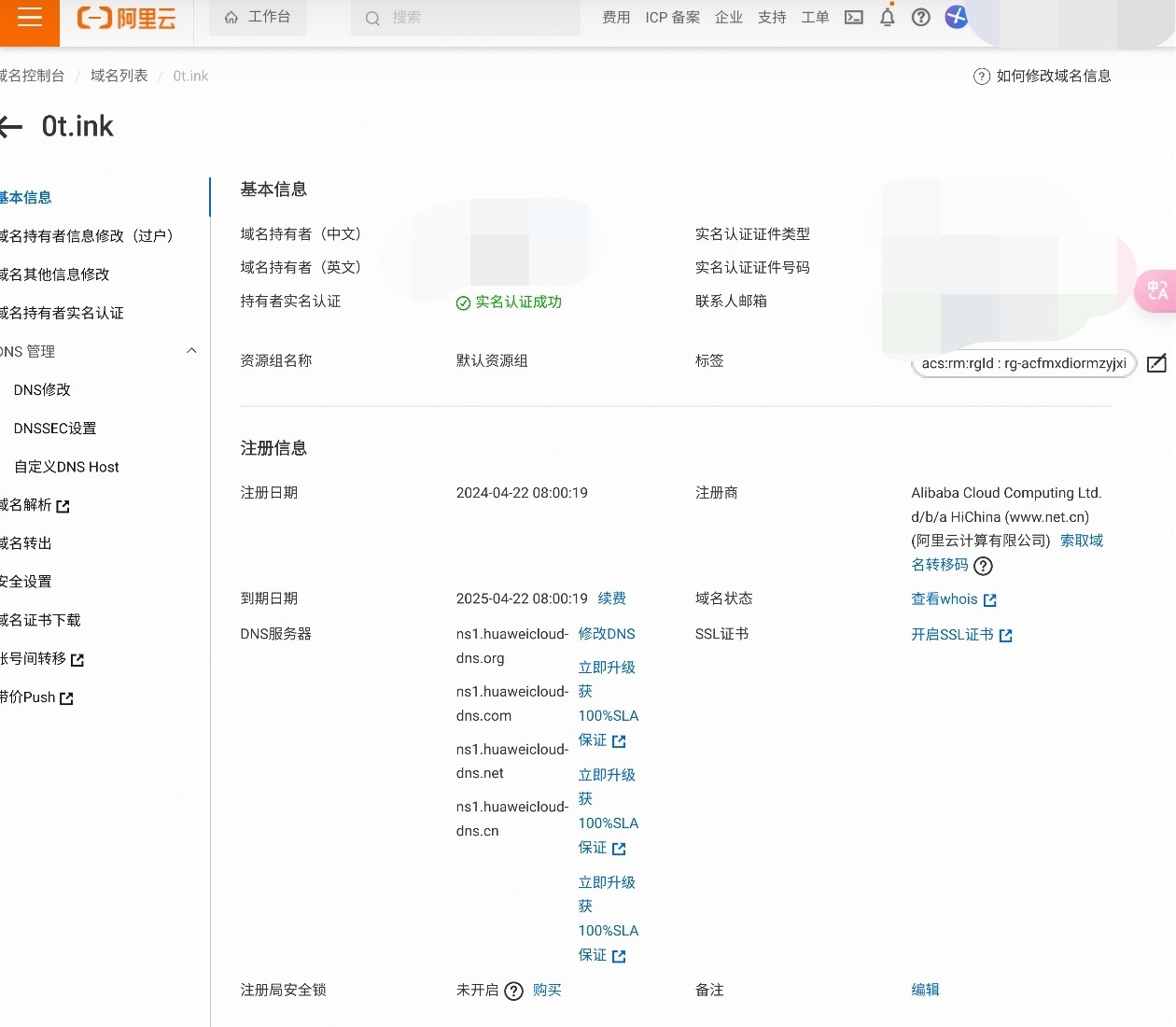Open 安全设置 in the sidebar

click(26, 582)
